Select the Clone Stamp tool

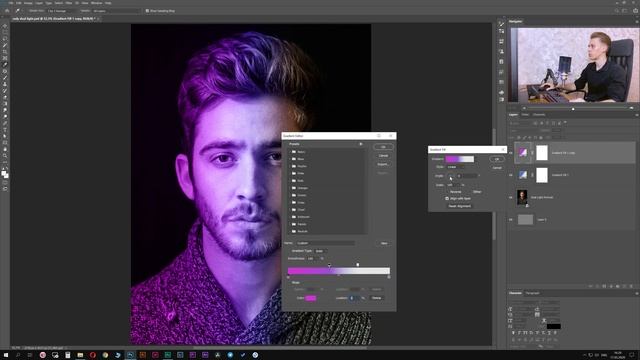pos(5,84)
